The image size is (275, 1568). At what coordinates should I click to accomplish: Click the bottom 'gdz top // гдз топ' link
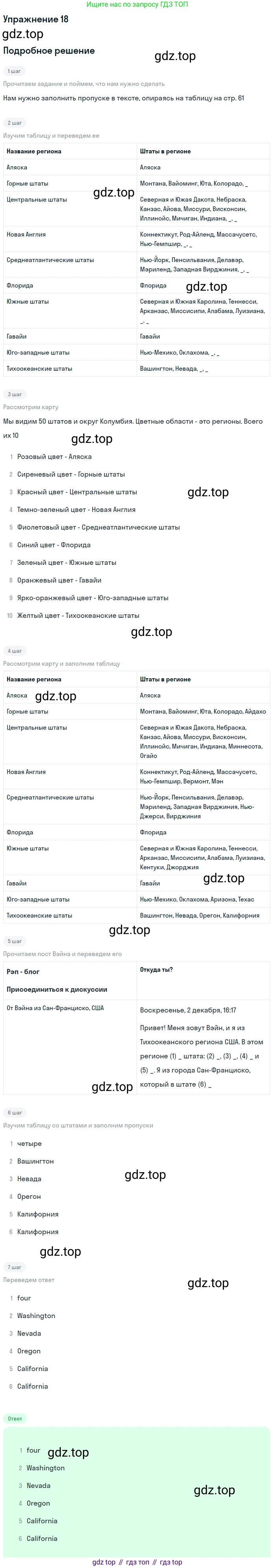click(x=137, y=1562)
